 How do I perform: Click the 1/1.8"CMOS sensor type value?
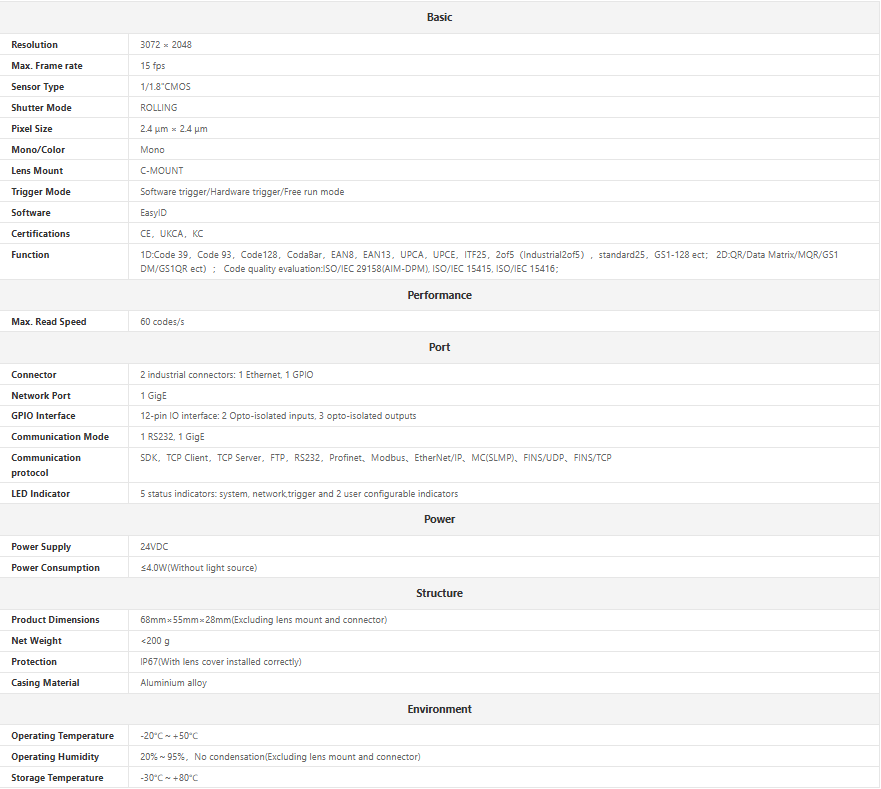(x=165, y=87)
